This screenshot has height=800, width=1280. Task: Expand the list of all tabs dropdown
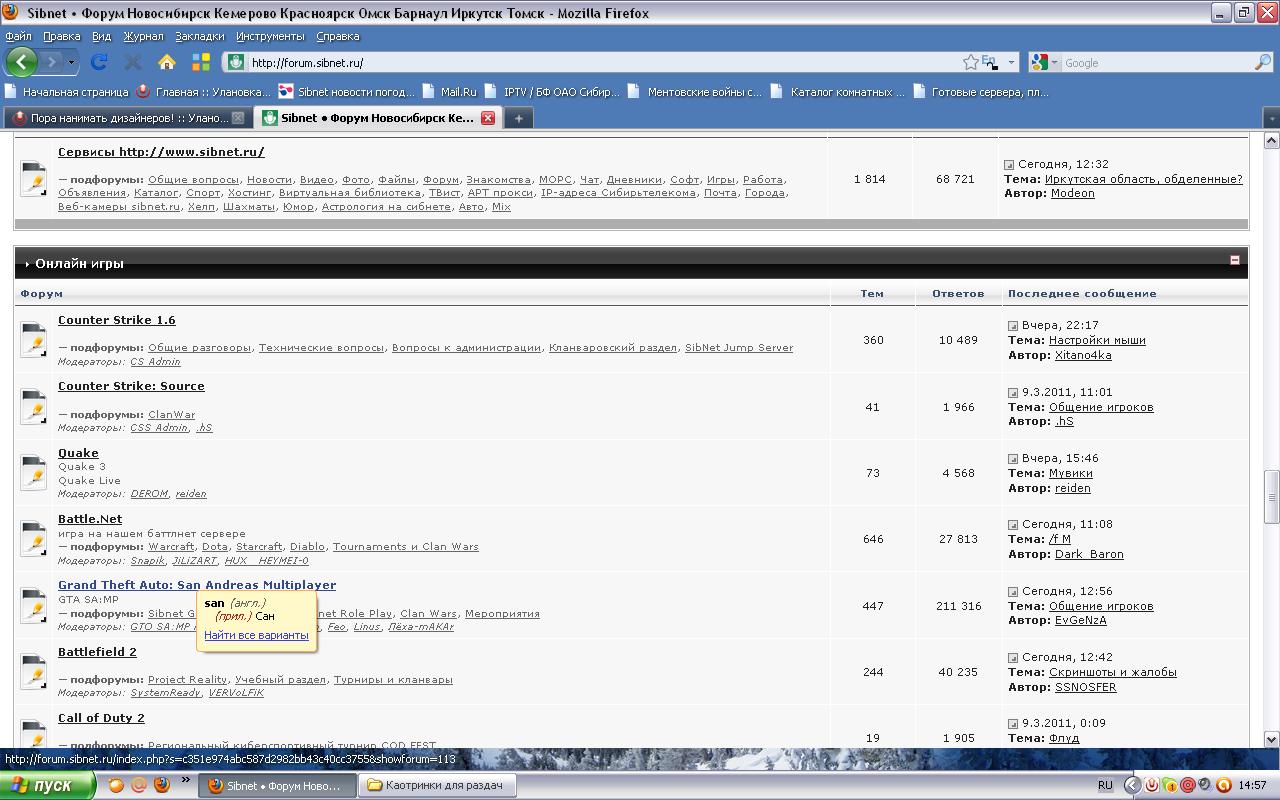pyautogui.click(x=1271, y=118)
